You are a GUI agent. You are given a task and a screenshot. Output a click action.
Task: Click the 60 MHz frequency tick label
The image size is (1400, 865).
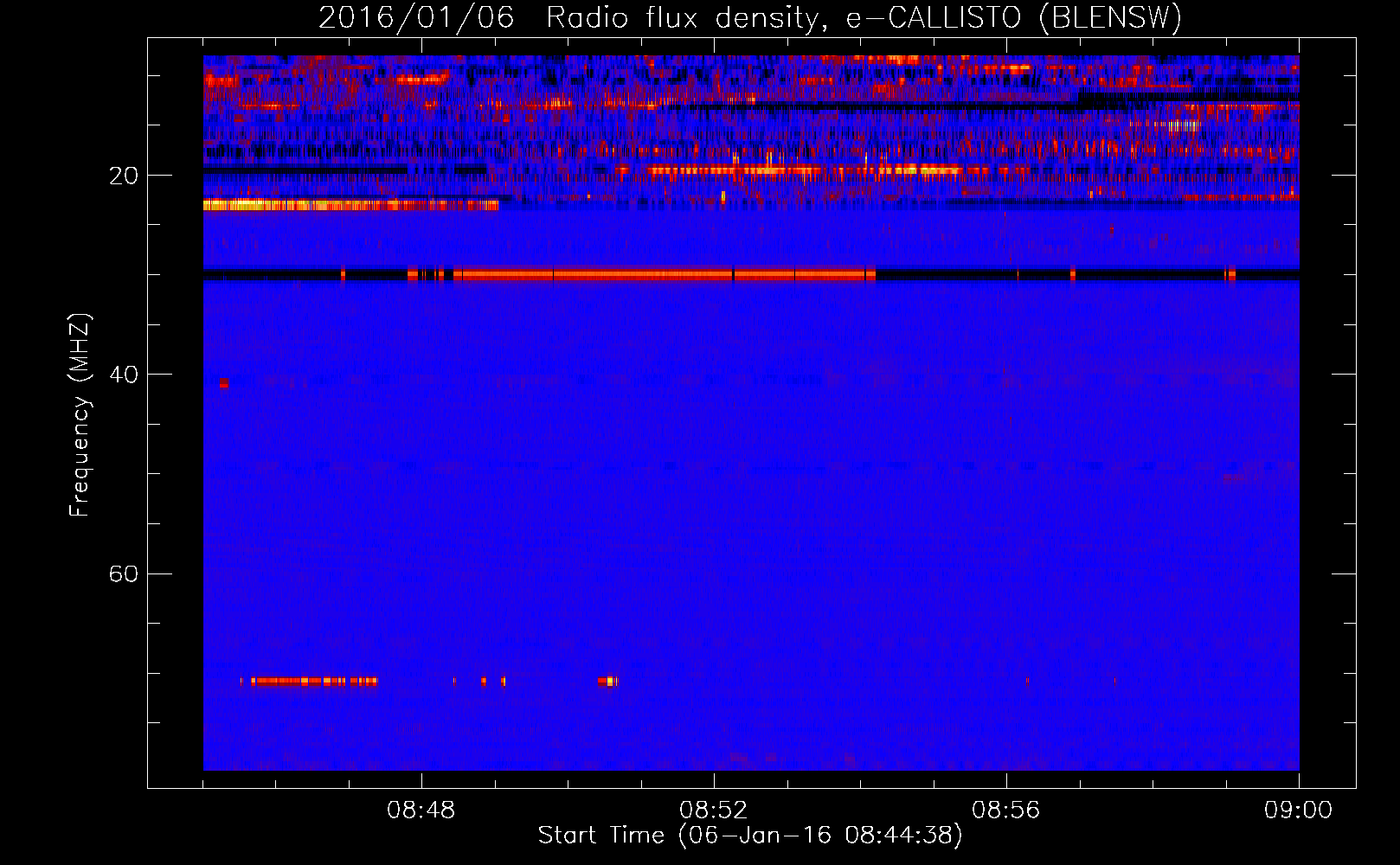[123, 574]
